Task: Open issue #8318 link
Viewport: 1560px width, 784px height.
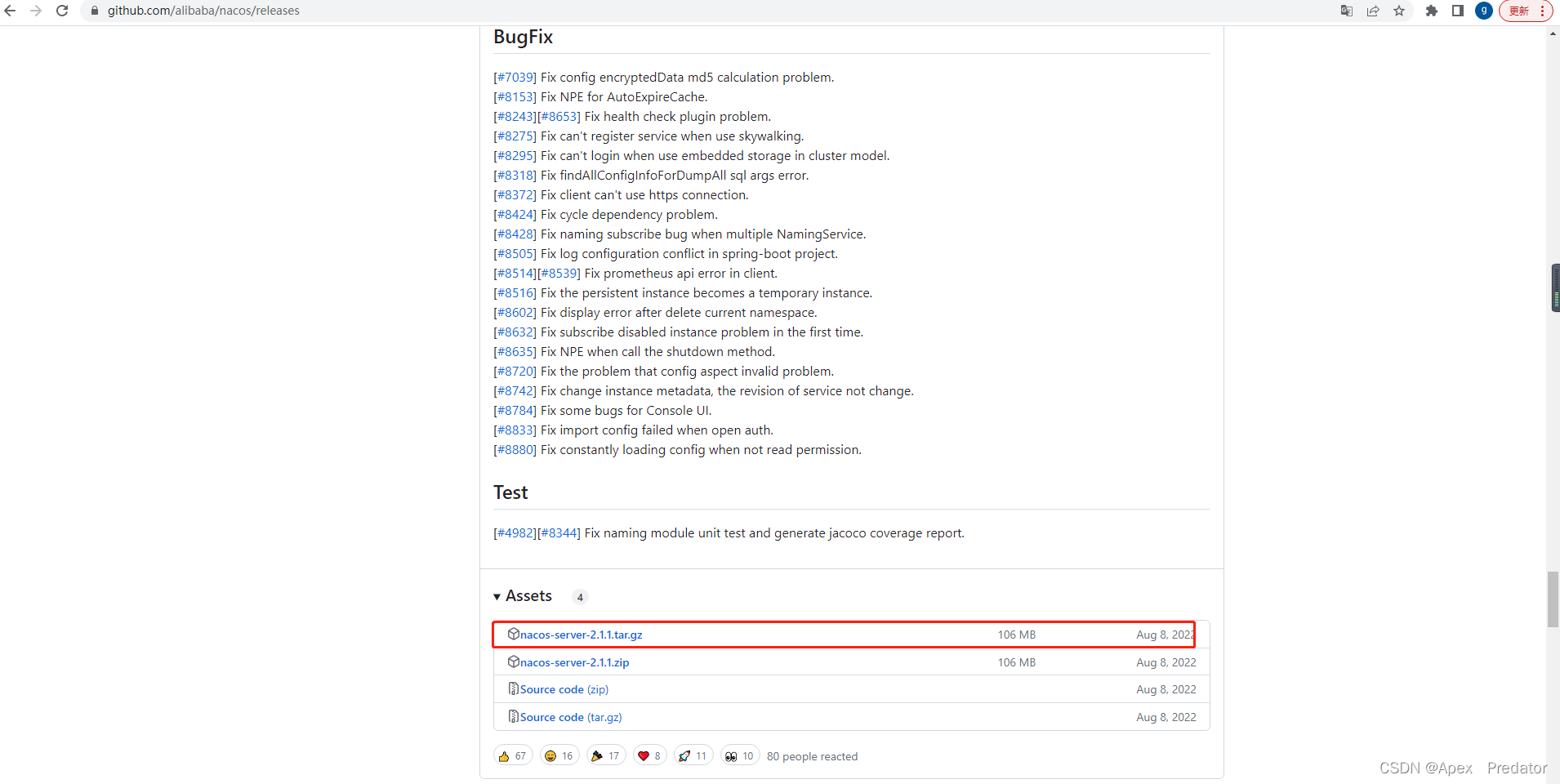Action: (x=515, y=176)
